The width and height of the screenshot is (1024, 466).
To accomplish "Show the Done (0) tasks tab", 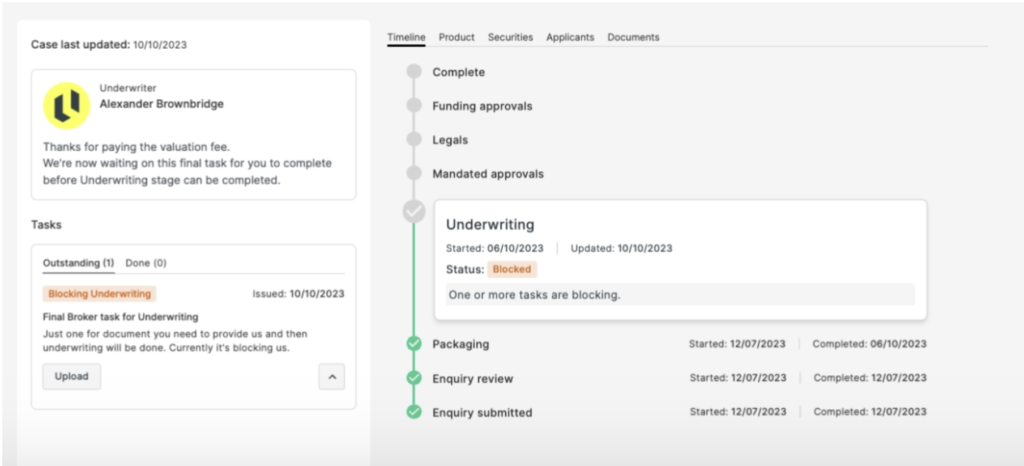I will pos(146,263).
